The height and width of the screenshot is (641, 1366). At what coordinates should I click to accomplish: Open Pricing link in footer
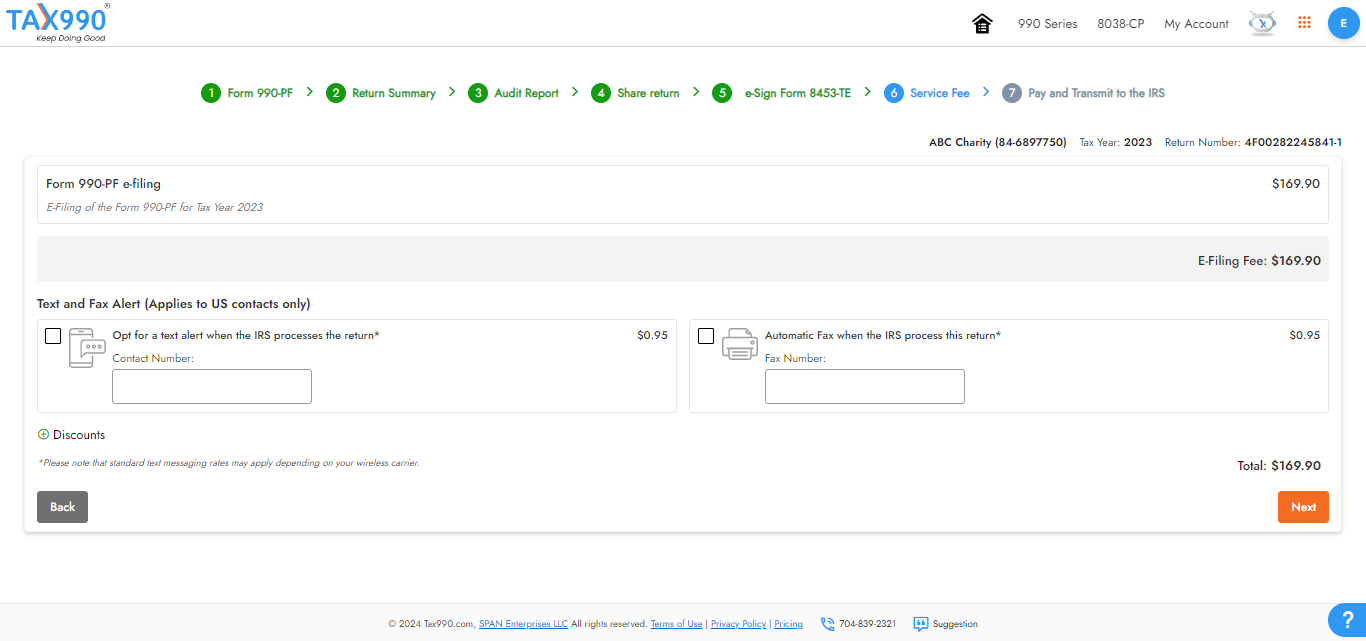click(x=788, y=624)
